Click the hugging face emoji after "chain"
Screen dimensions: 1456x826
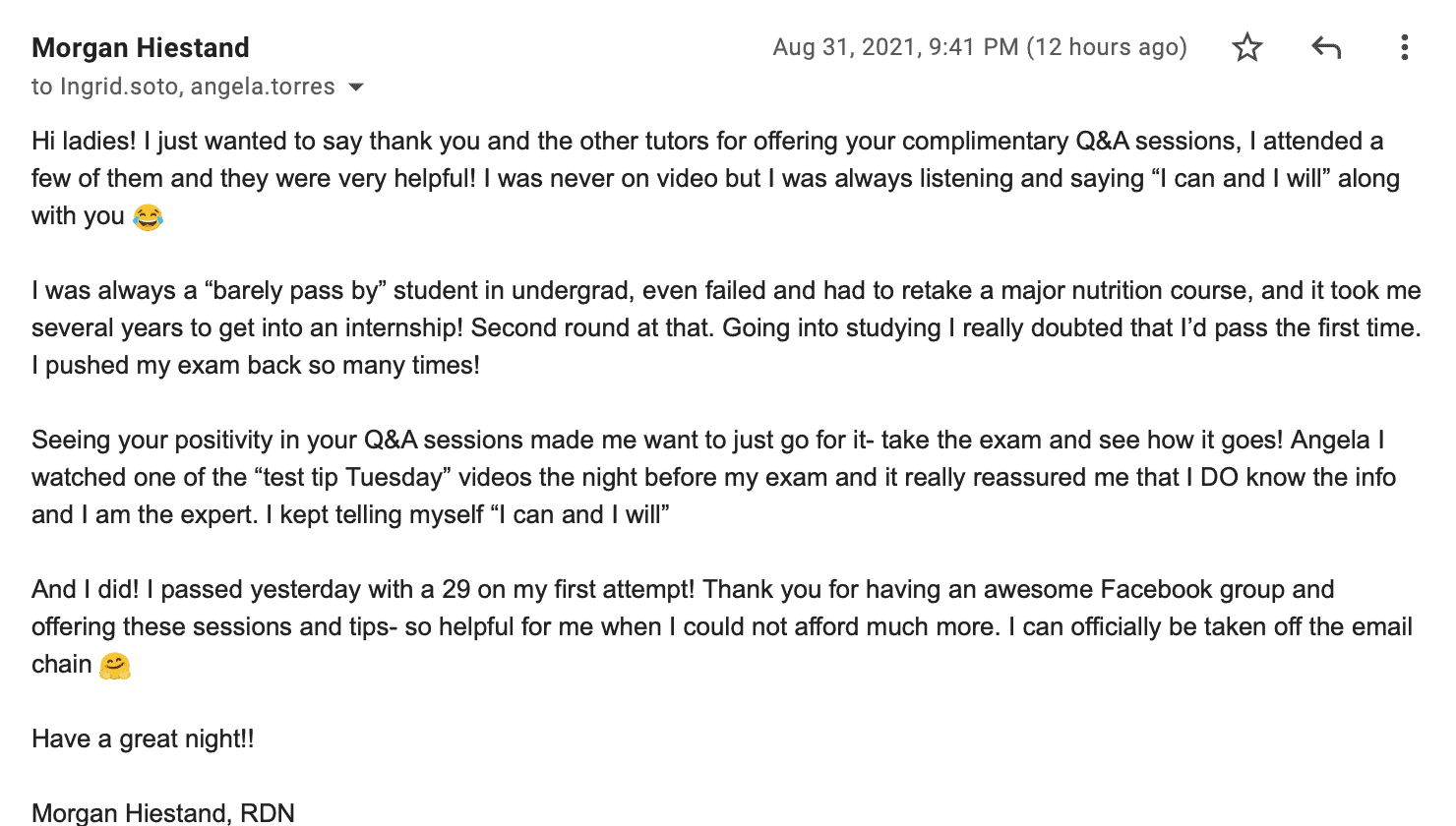click(x=115, y=666)
